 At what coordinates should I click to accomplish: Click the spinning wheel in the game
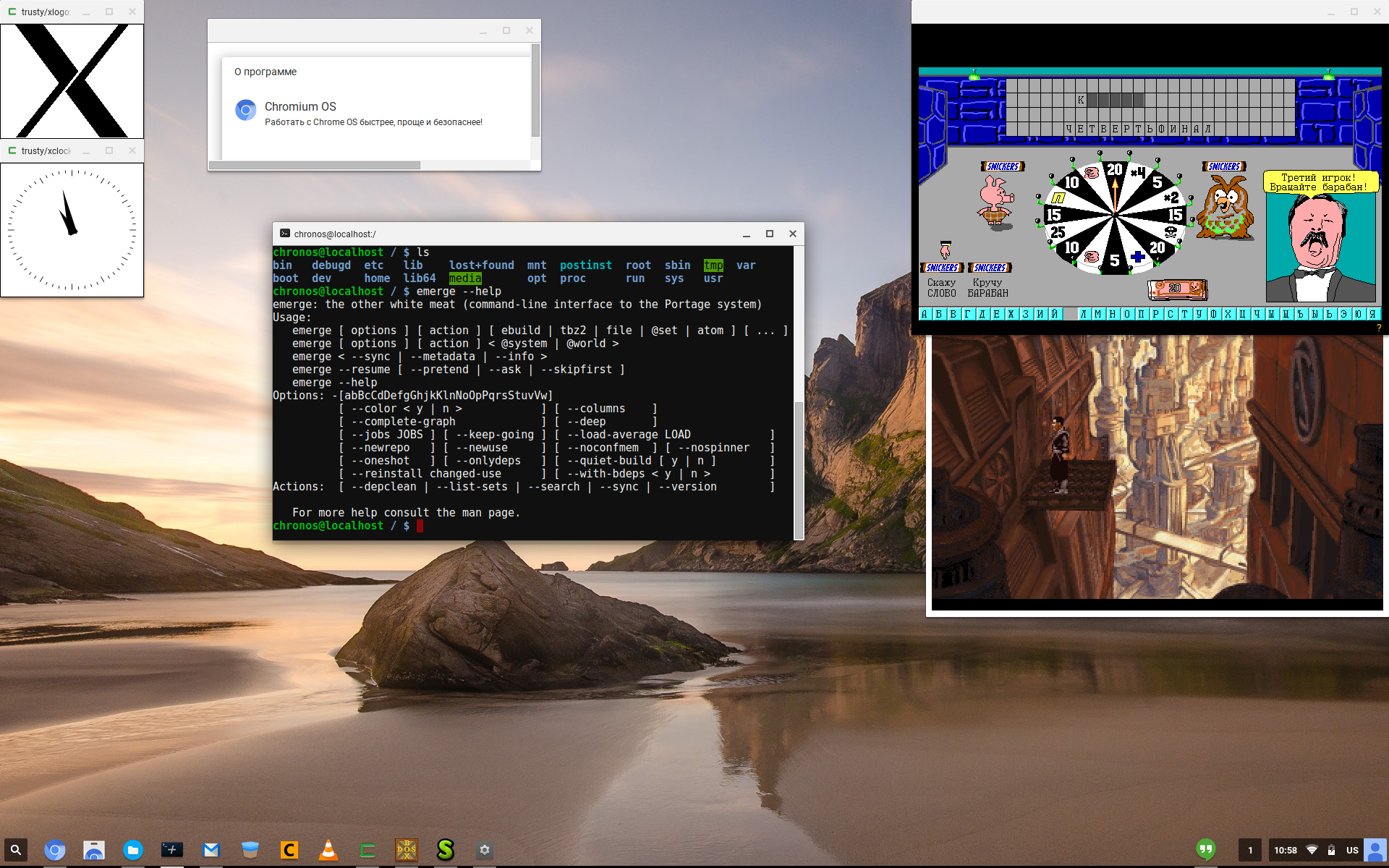point(1115,215)
